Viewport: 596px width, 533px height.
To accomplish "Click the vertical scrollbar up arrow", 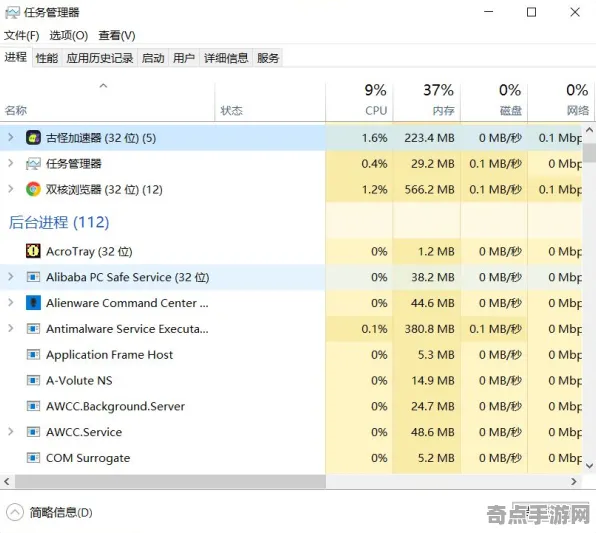I will pyautogui.click(x=589, y=130).
